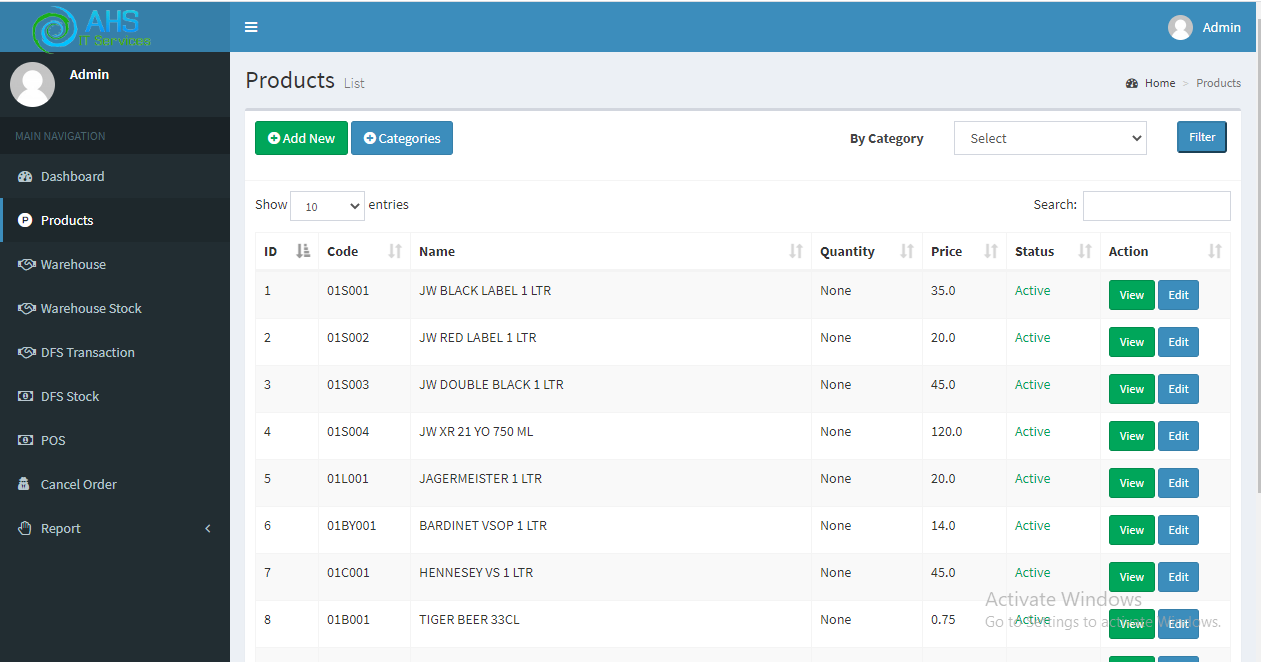
Task: Click price value 120.0
Action: coord(947,432)
